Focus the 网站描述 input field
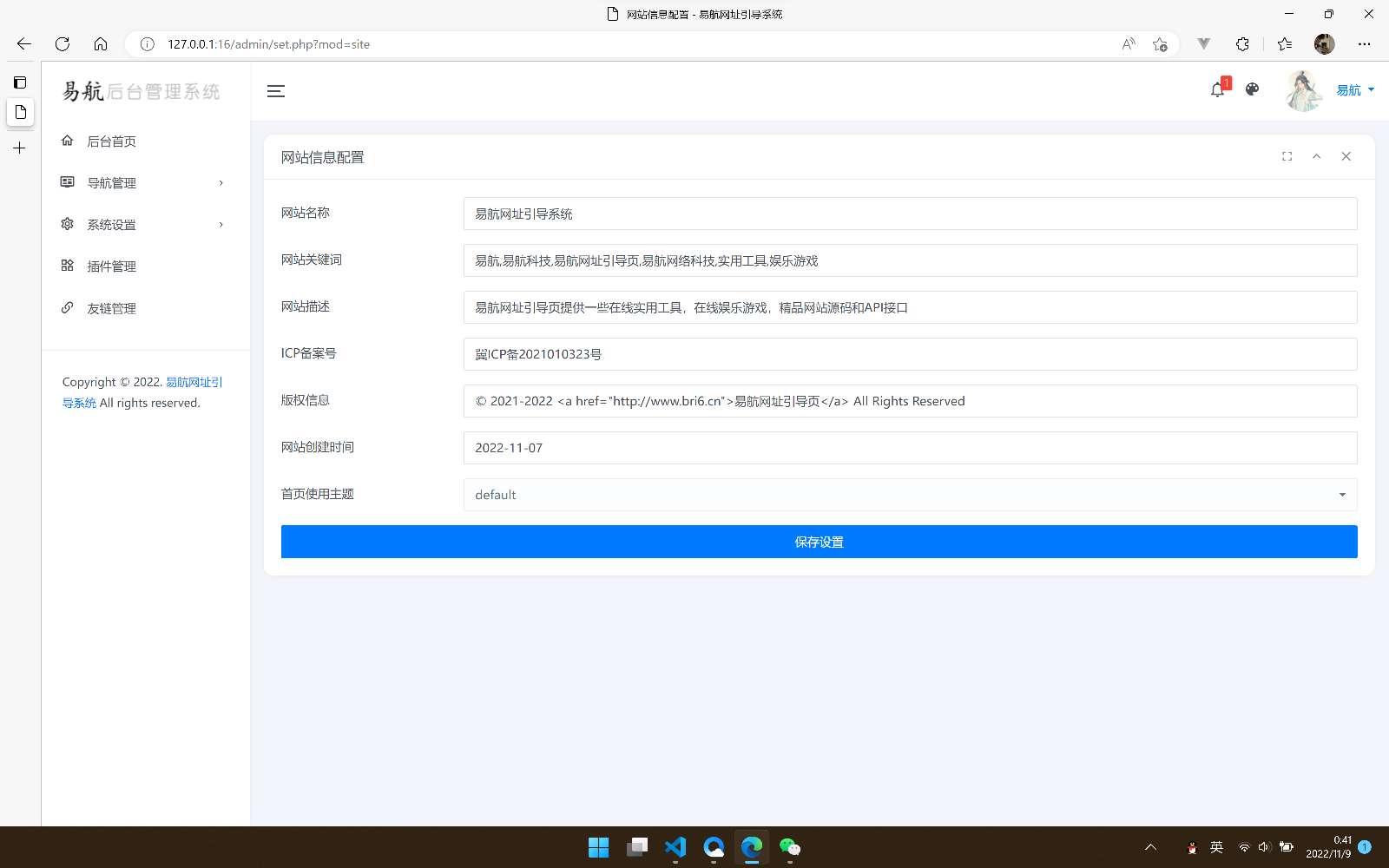Viewport: 1389px width, 868px height. (x=910, y=307)
